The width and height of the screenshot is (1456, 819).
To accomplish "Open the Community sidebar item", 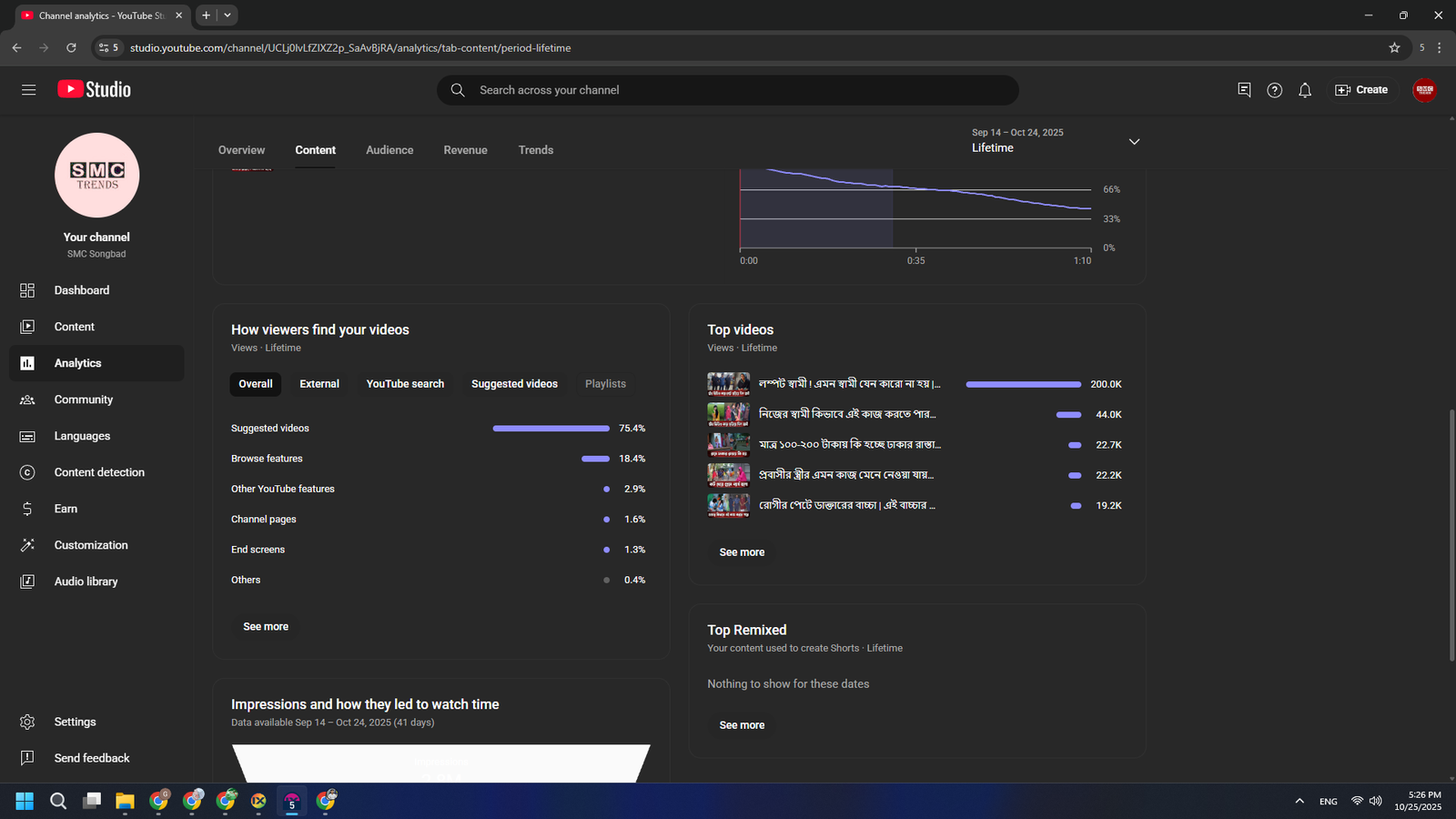I will (96, 399).
